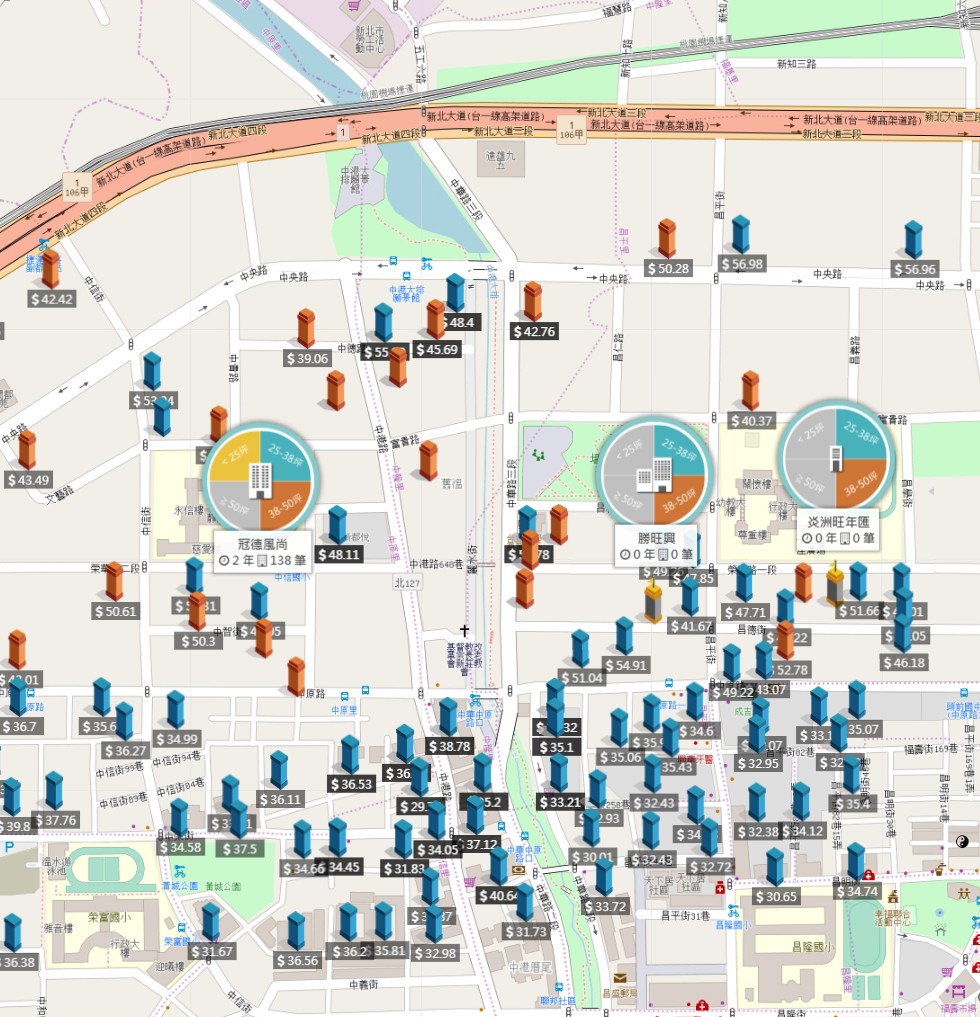Click the $32.72 price label
The image size is (980, 1017).
click(710, 867)
